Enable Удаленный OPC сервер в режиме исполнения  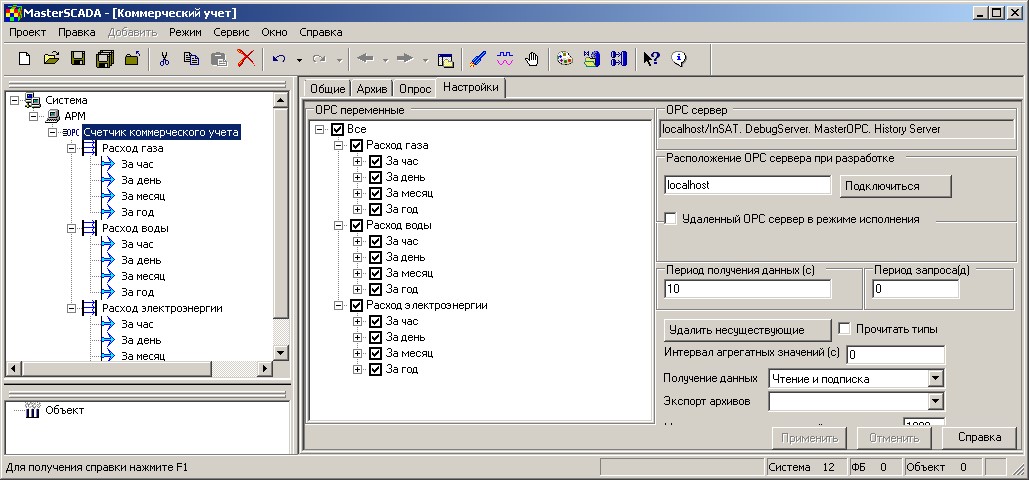click(670, 219)
